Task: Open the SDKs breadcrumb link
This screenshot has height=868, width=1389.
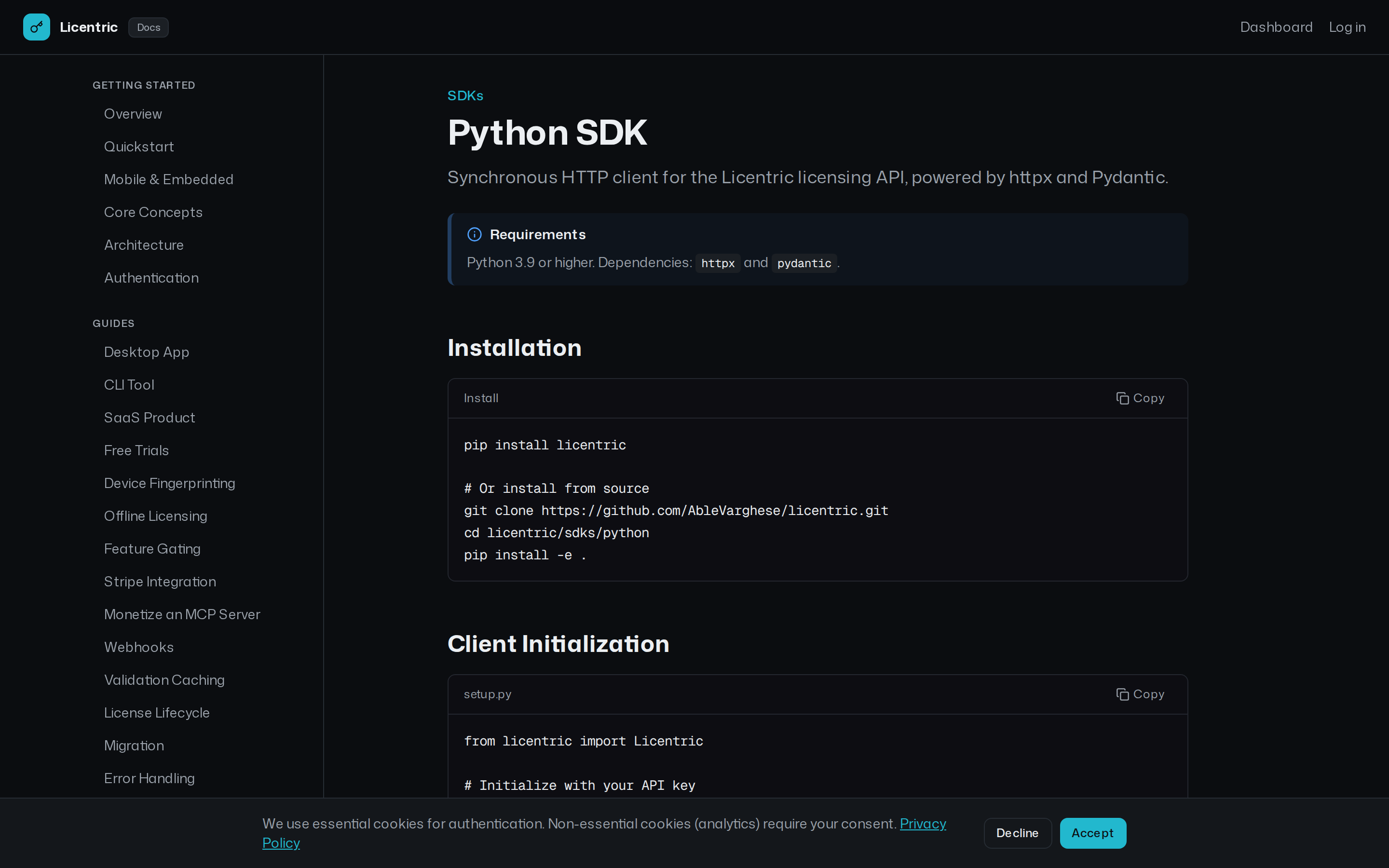Action: click(465, 96)
